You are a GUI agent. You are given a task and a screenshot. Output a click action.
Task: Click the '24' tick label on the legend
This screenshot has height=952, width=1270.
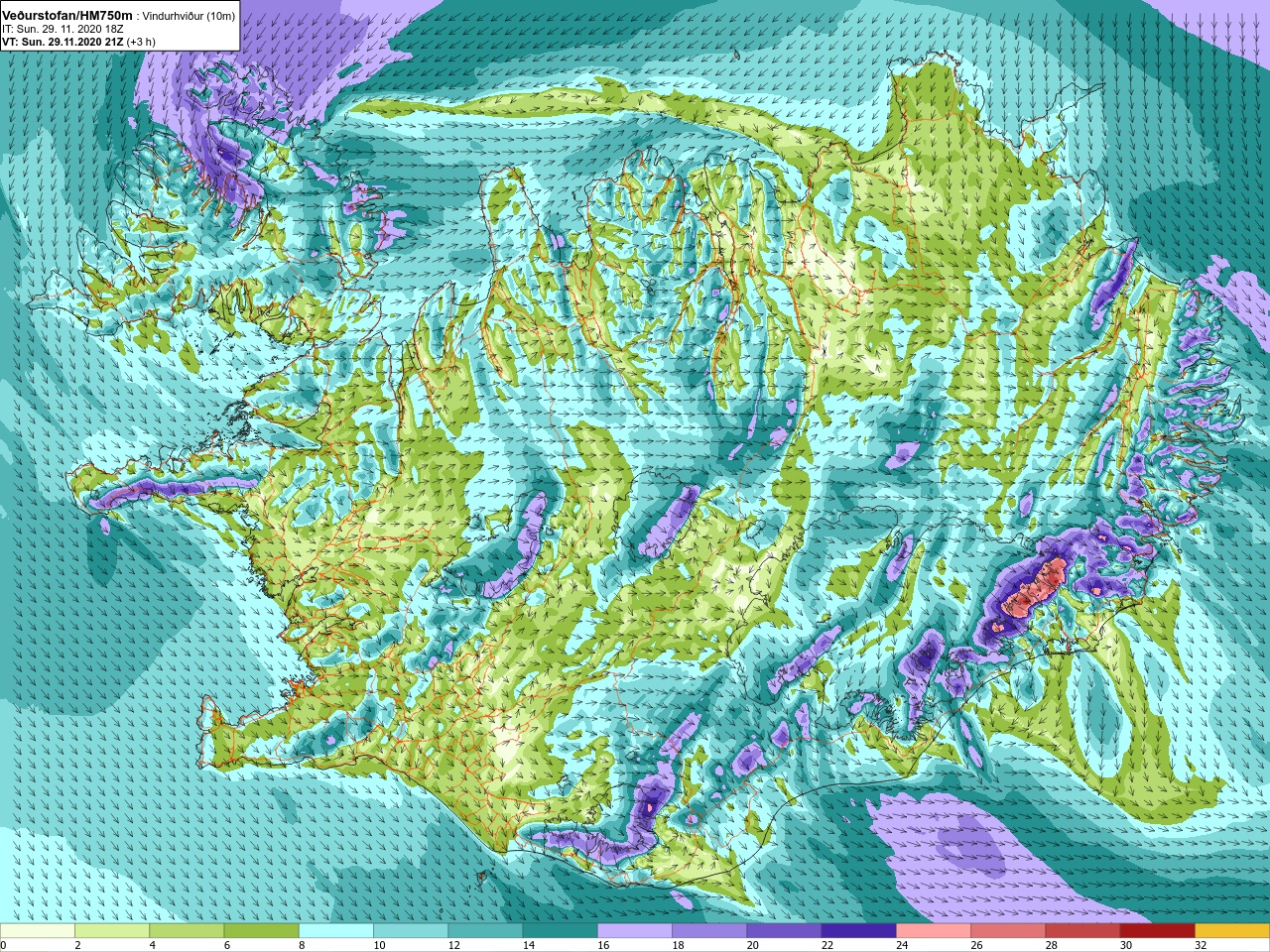click(x=903, y=945)
